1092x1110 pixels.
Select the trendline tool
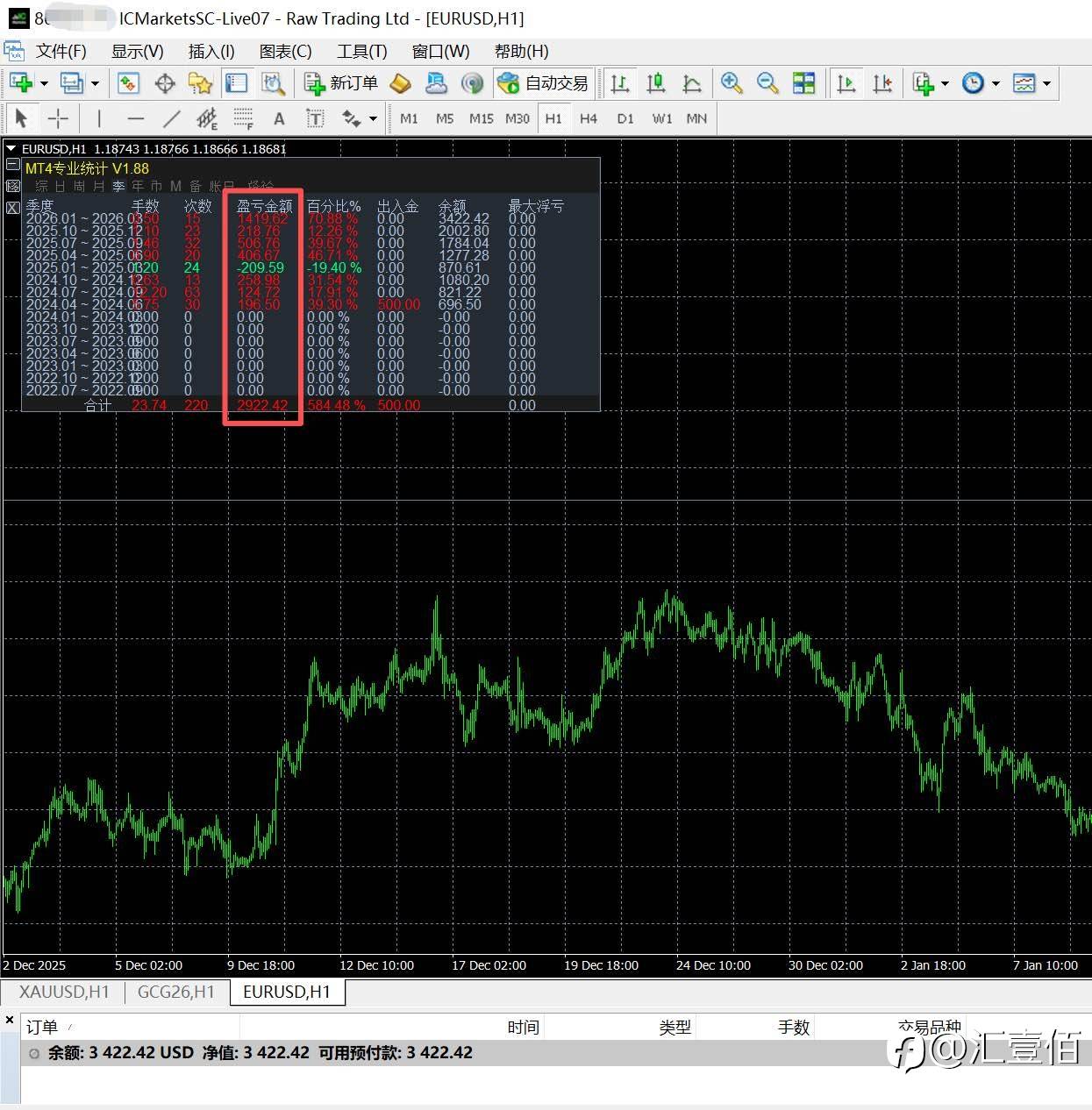point(171,118)
